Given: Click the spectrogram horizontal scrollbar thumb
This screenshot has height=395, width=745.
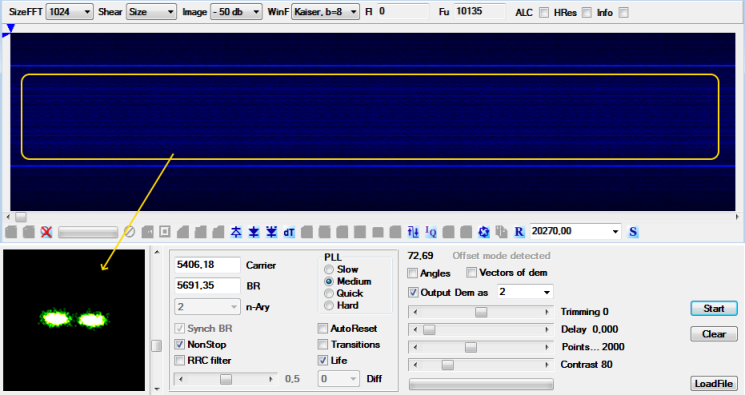Looking at the screenshot, I should pos(21,217).
